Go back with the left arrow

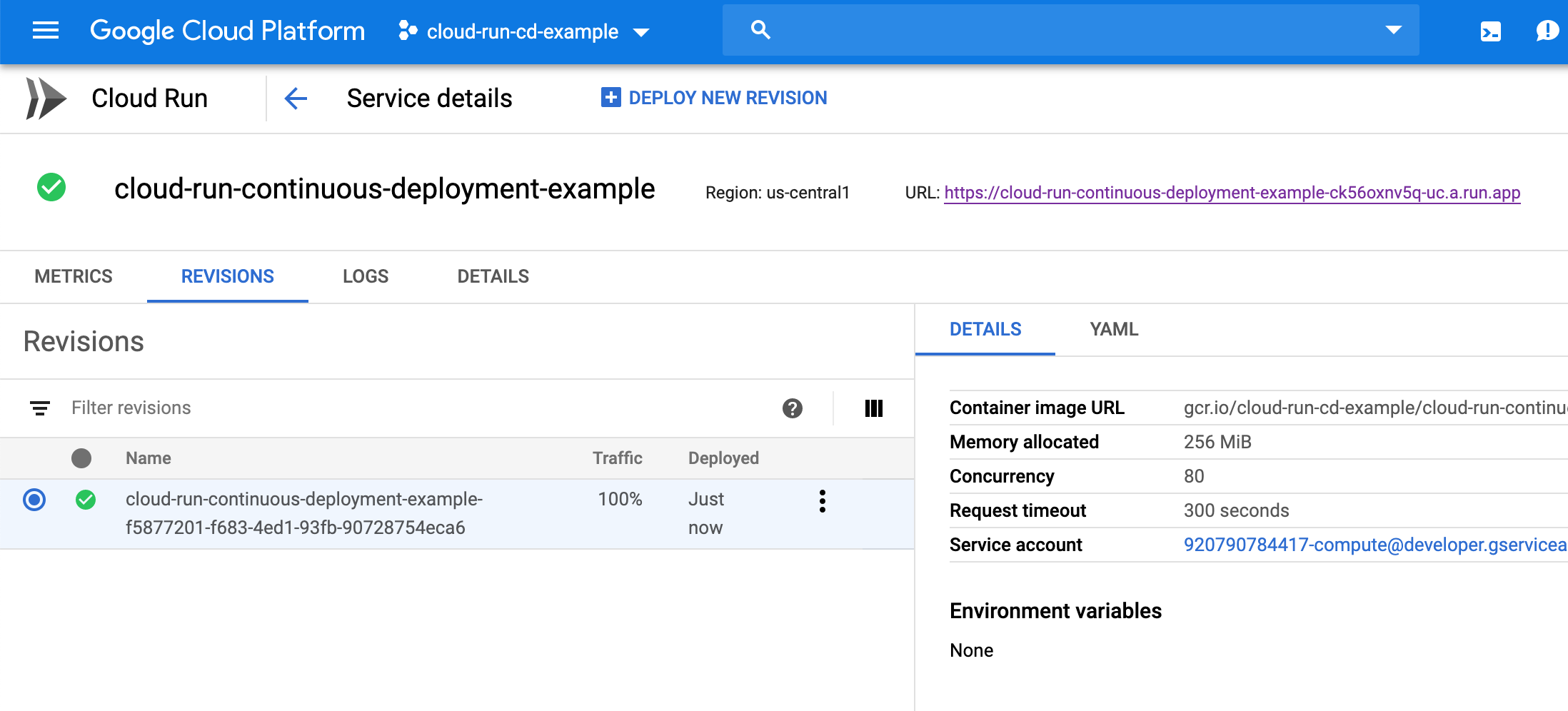tap(296, 98)
